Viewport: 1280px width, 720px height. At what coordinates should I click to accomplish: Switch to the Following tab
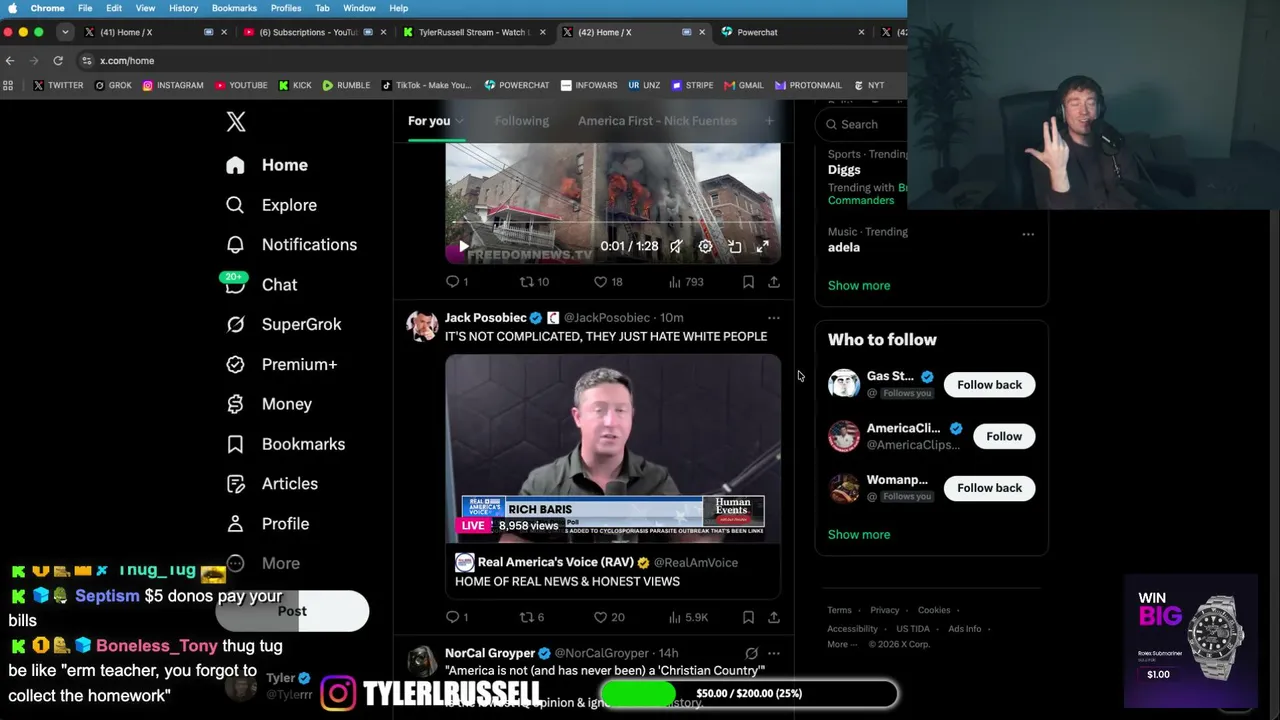coord(522,121)
